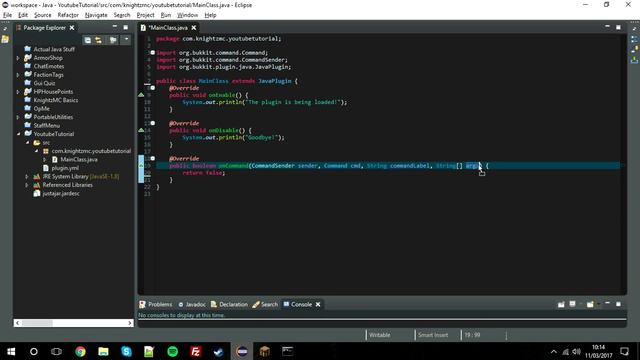Image resolution: width=640 pixels, height=360 pixels.
Task: Open FileZilla from taskbar
Action: [x=196, y=351]
